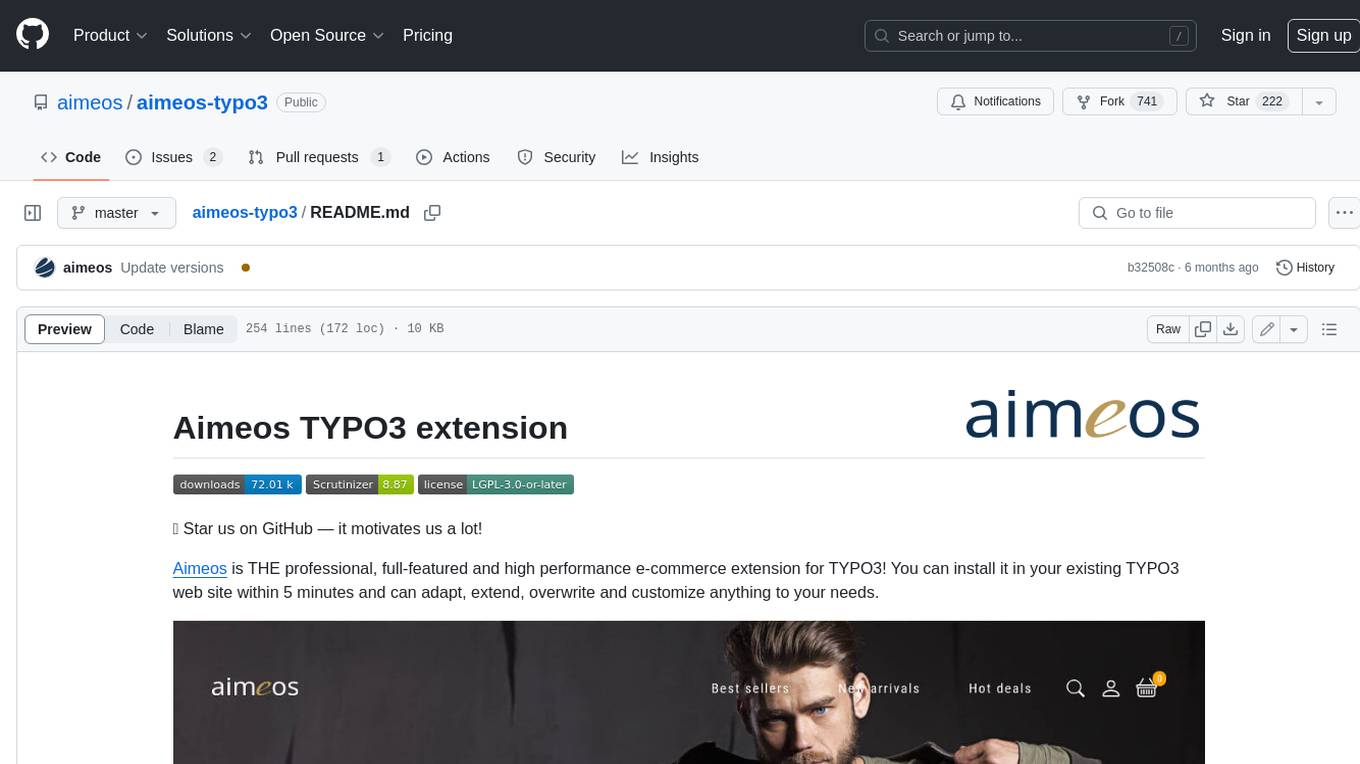Switch to the Code tab
Viewport: 1360px width, 764px height.
pos(71,157)
